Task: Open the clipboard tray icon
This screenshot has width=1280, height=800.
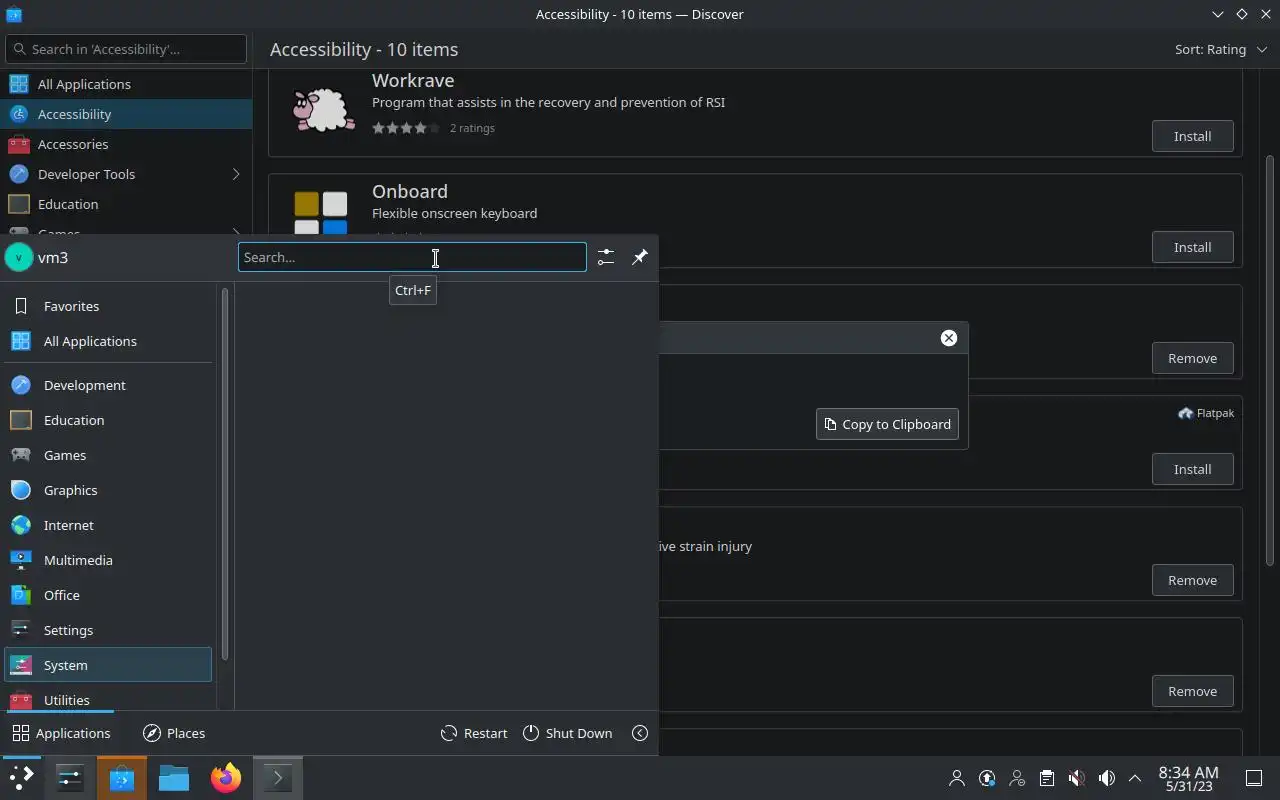Action: 1046,778
